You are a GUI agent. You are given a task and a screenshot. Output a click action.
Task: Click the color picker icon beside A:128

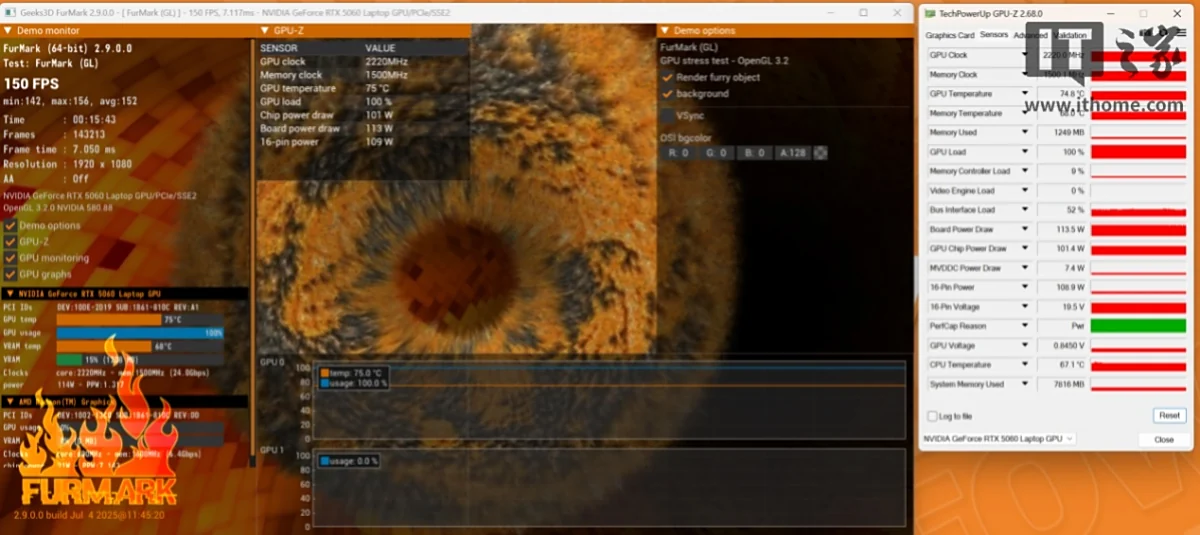tap(821, 153)
